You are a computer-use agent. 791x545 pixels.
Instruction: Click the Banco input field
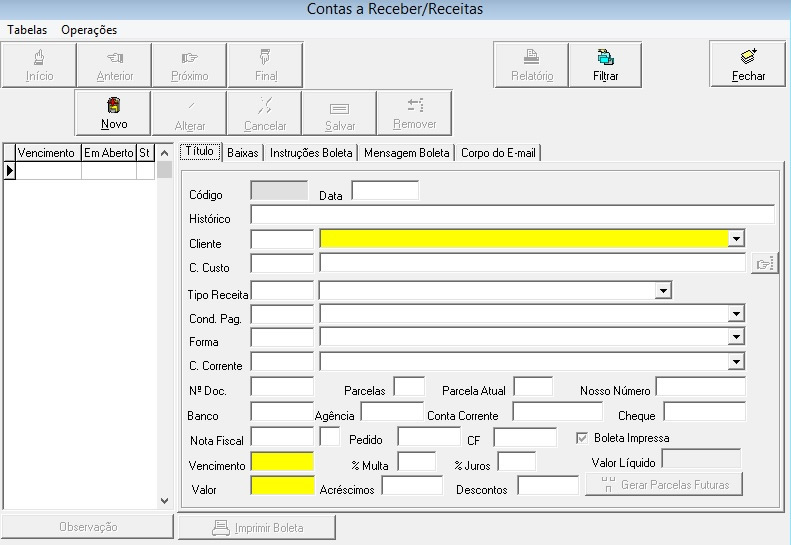pyautogui.click(x=282, y=411)
